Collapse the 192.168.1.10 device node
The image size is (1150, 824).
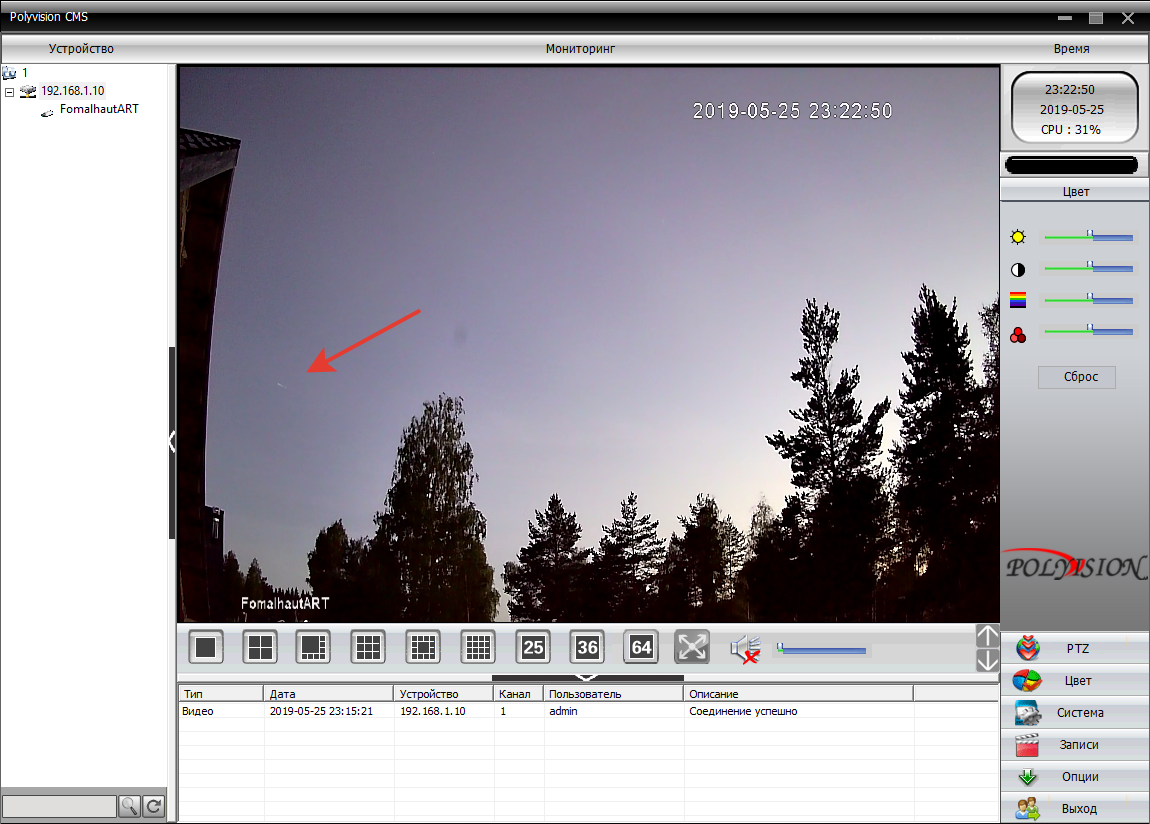[10, 91]
